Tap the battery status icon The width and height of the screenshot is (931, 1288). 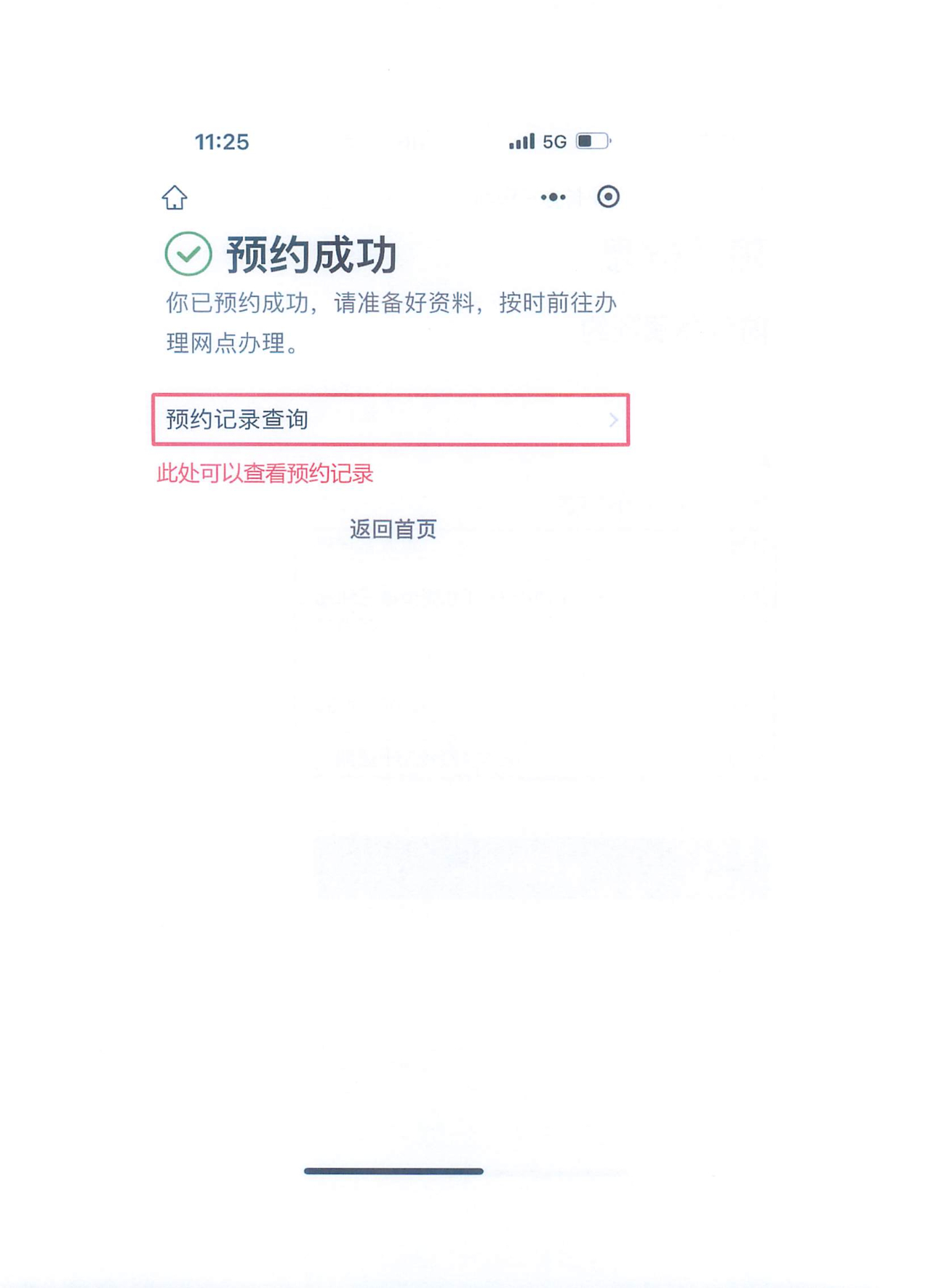click(594, 140)
